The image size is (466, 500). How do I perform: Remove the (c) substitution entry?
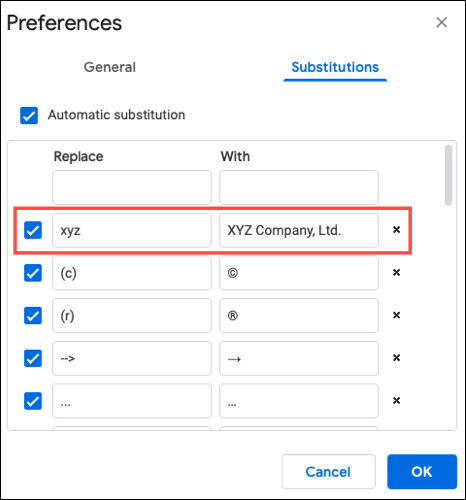(x=396, y=272)
